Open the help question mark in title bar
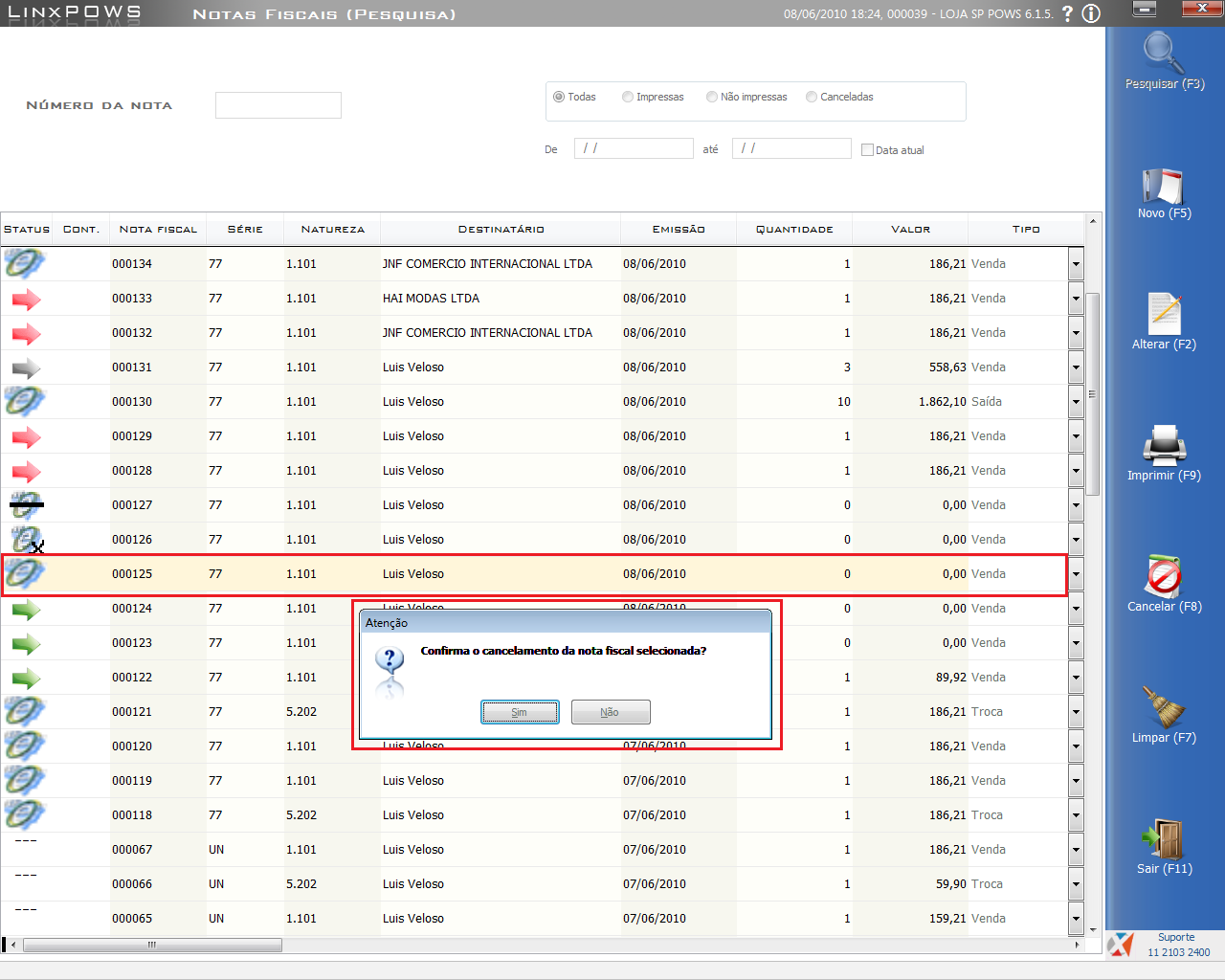The height and width of the screenshot is (980, 1225). tap(1068, 13)
